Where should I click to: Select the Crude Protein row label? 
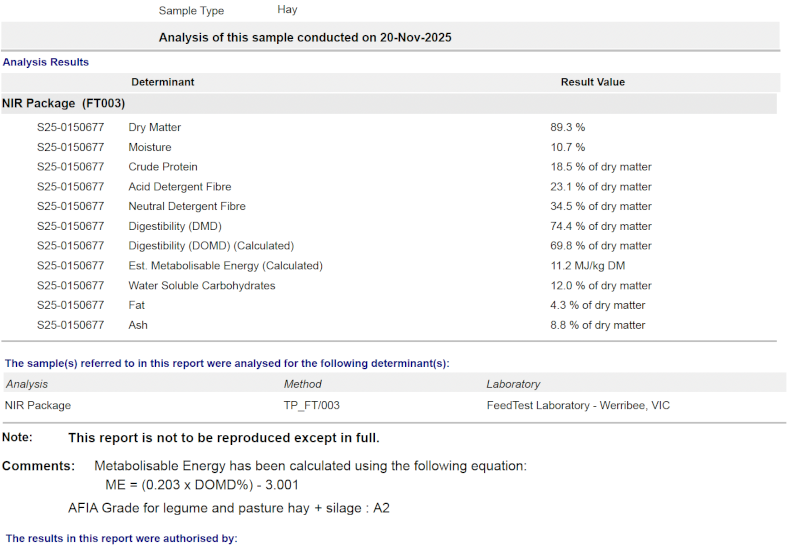click(x=163, y=167)
